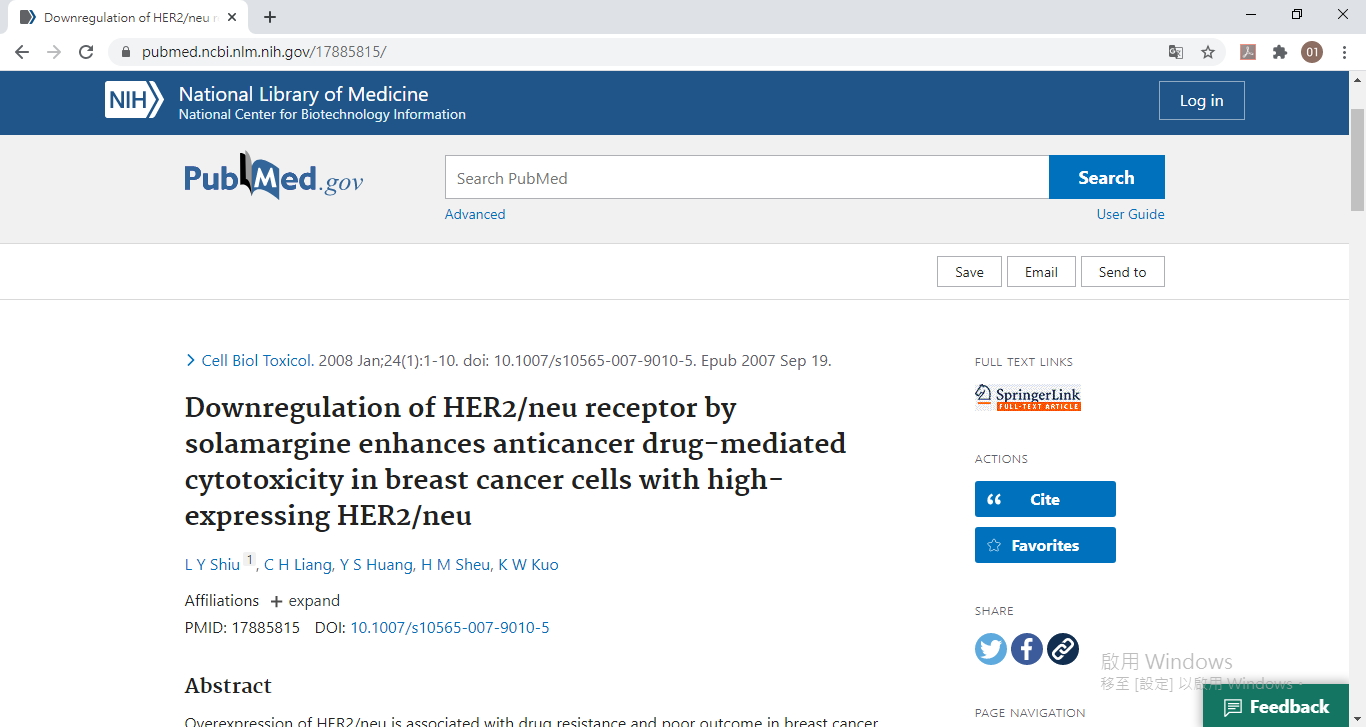Share article on Facebook

click(1027, 649)
